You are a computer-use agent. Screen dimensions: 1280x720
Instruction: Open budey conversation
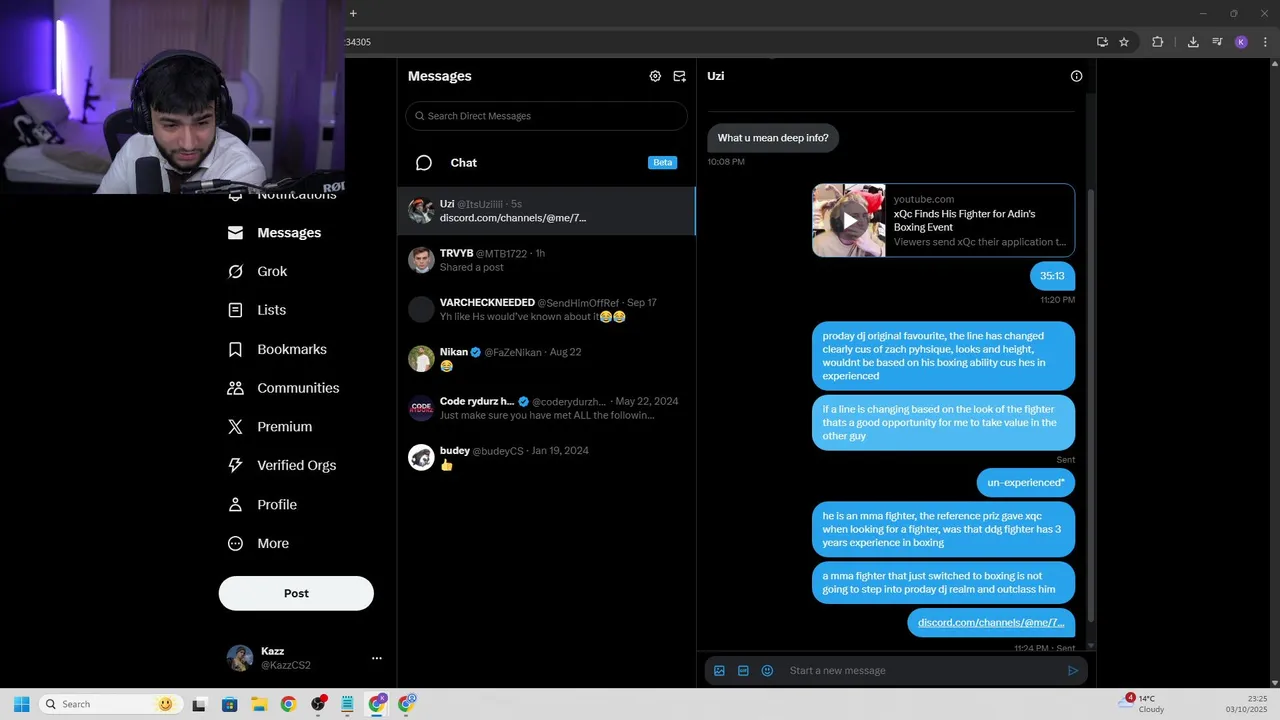coord(546,457)
